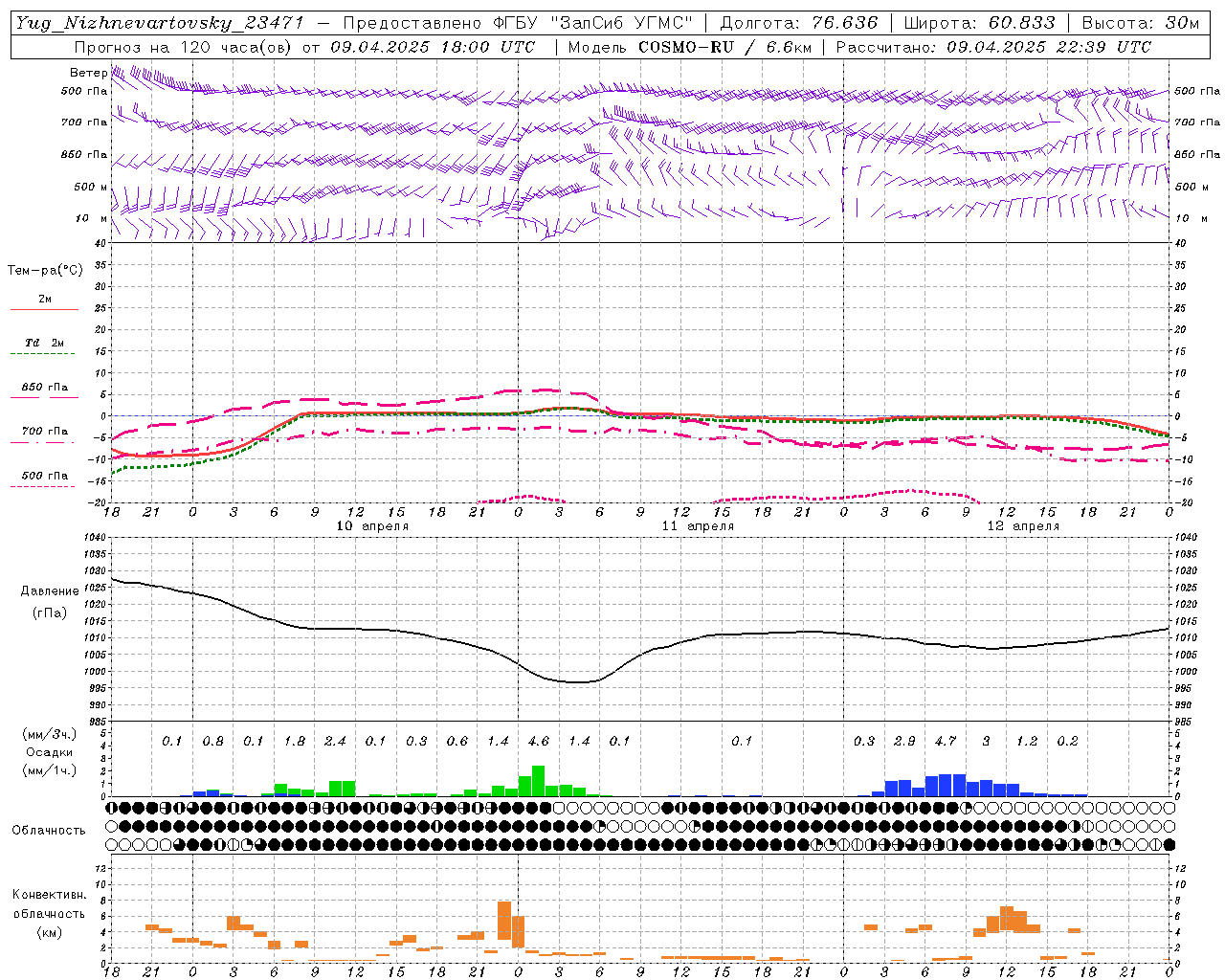Click the 4.7 three-hour precipitation value
This screenshot has width=1225, height=980.
945,741
